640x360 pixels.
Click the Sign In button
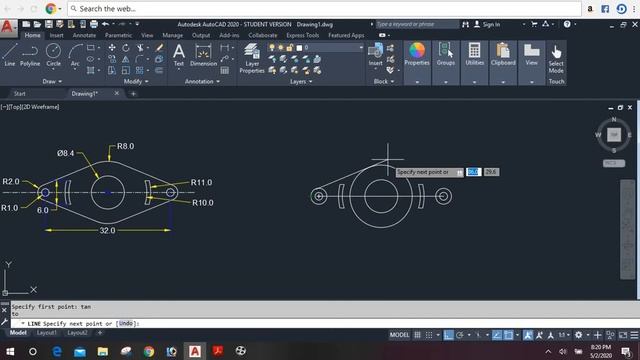point(487,24)
